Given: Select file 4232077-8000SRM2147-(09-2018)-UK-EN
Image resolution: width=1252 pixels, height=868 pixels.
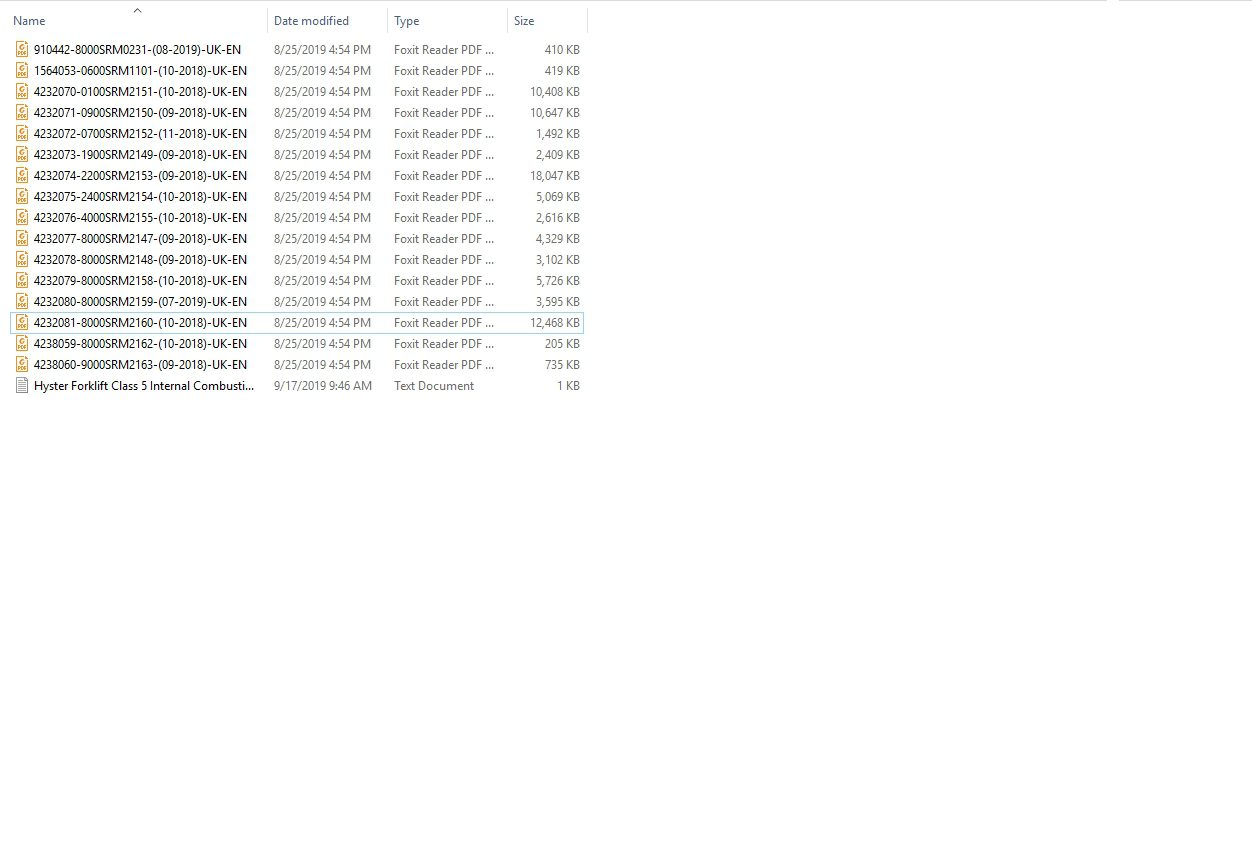Looking at the screenshot, I should [x=140, y=238].
